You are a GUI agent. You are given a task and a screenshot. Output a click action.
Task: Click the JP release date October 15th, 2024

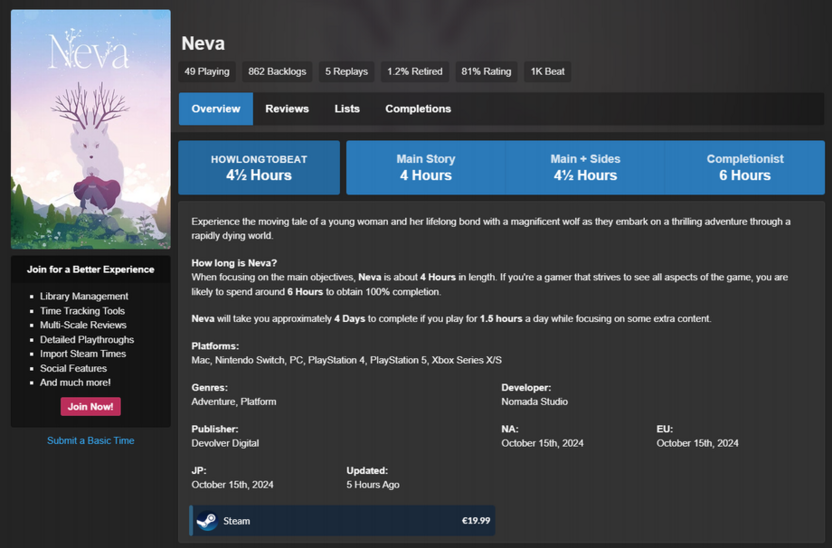(232, 484)
